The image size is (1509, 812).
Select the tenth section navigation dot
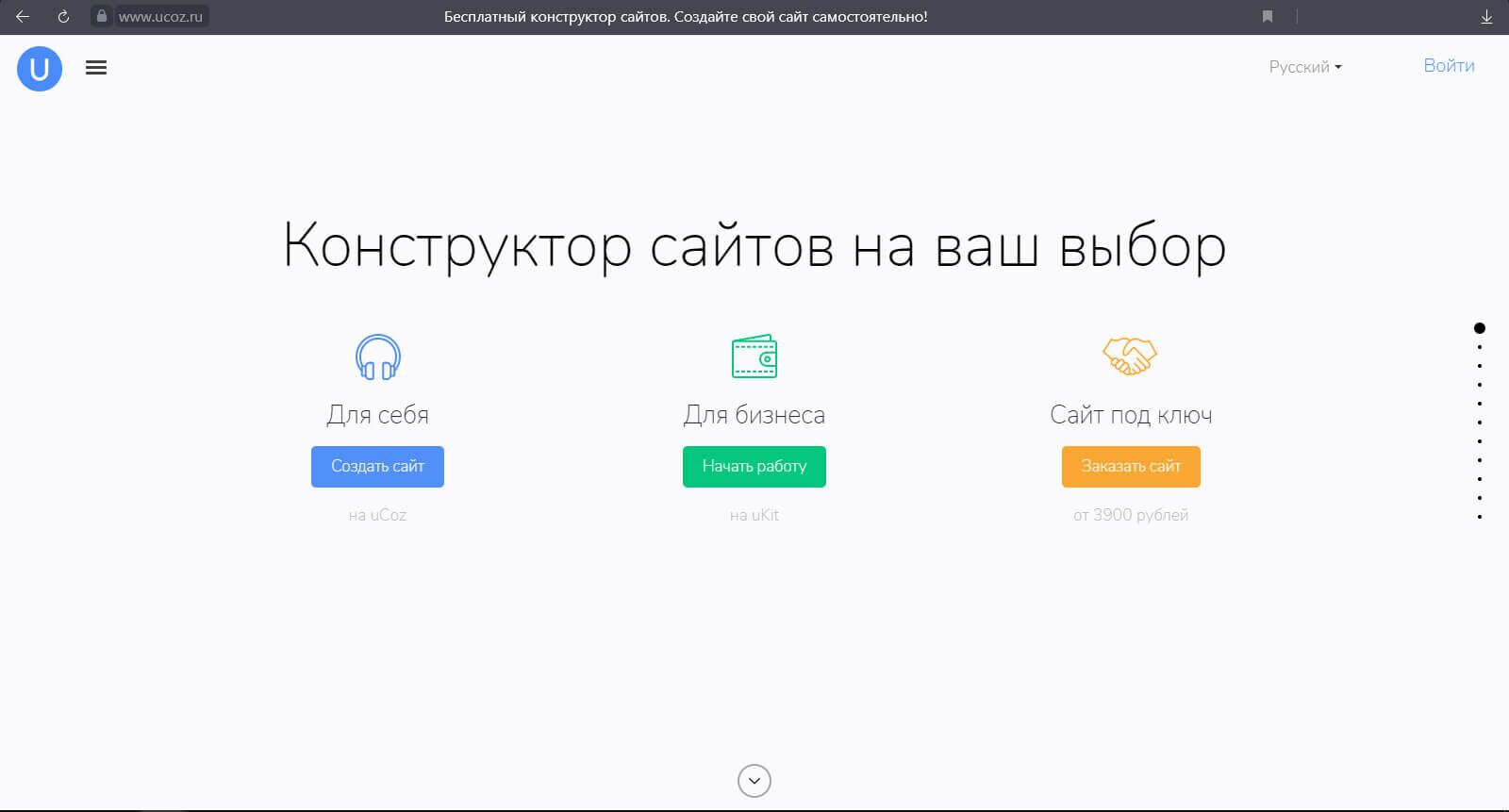1480,498
